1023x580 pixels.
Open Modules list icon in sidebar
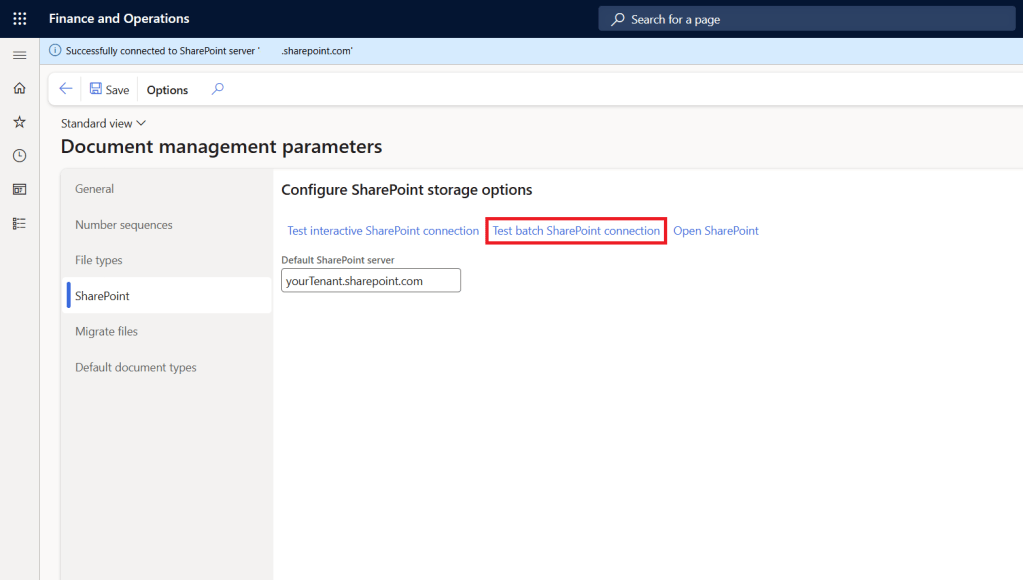pyautogui.click(x=19, y=223)
